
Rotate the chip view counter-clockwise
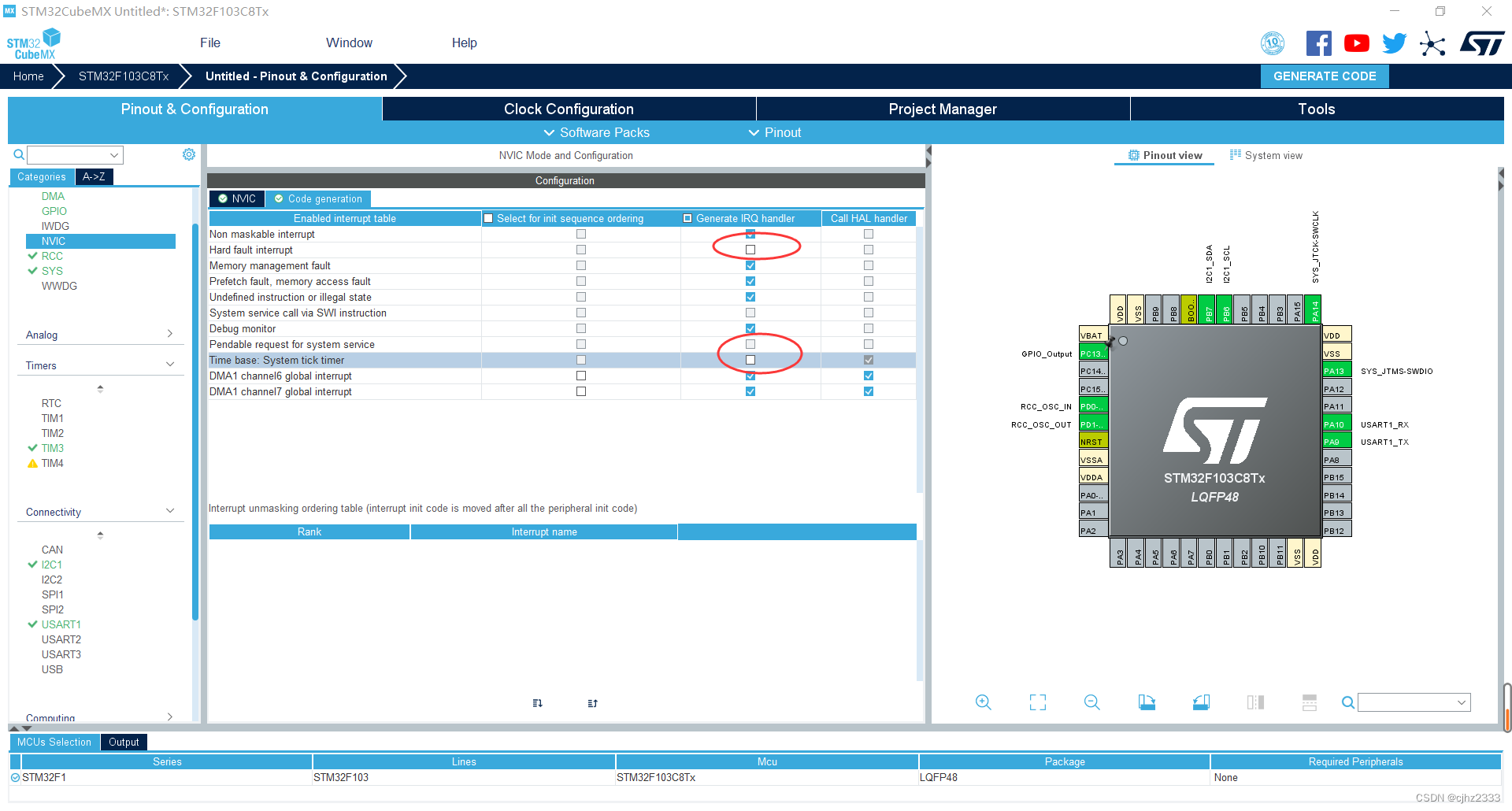1201,702
